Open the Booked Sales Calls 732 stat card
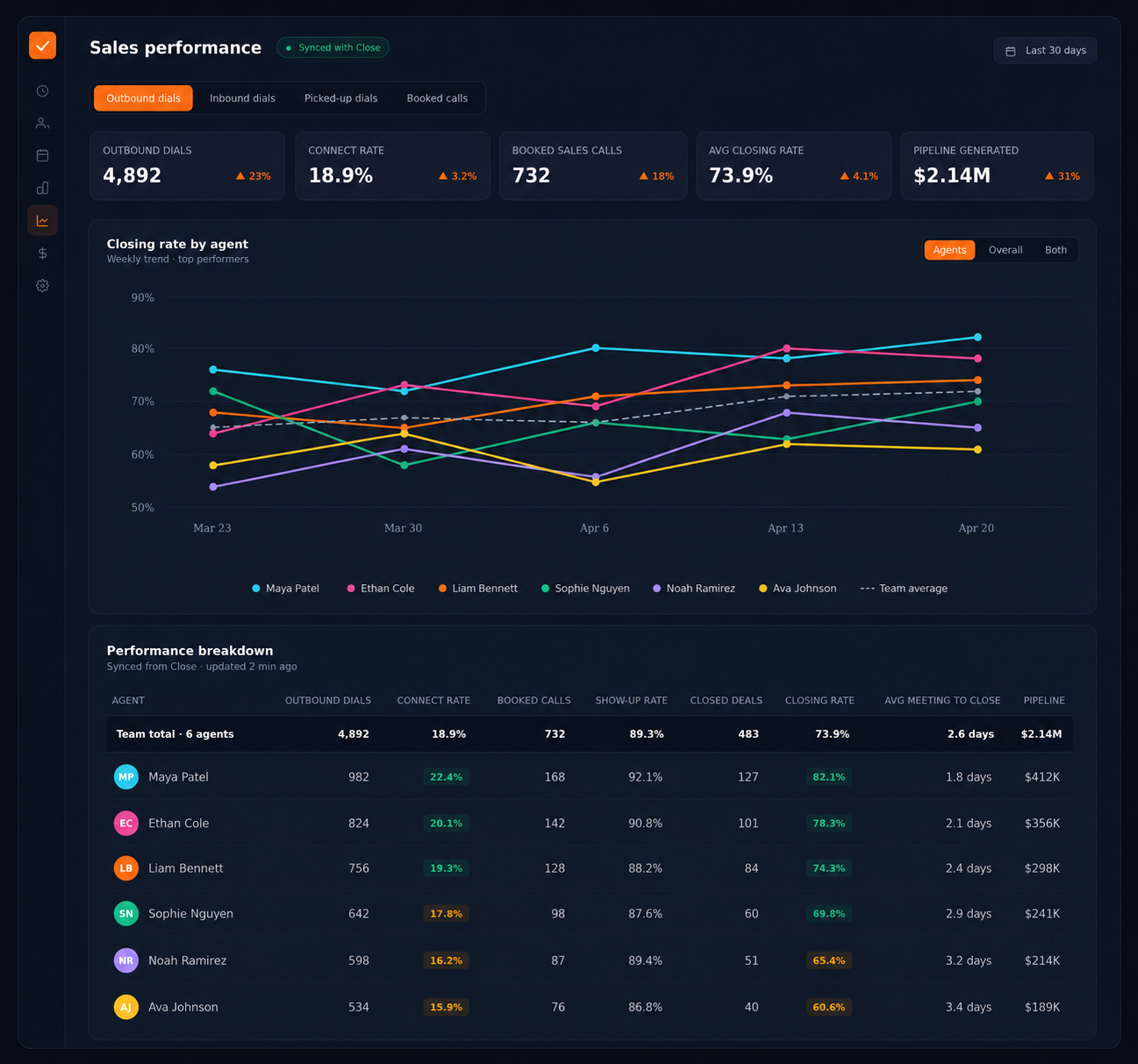Screen dimensions: 1138x1064 coord(593,166)
